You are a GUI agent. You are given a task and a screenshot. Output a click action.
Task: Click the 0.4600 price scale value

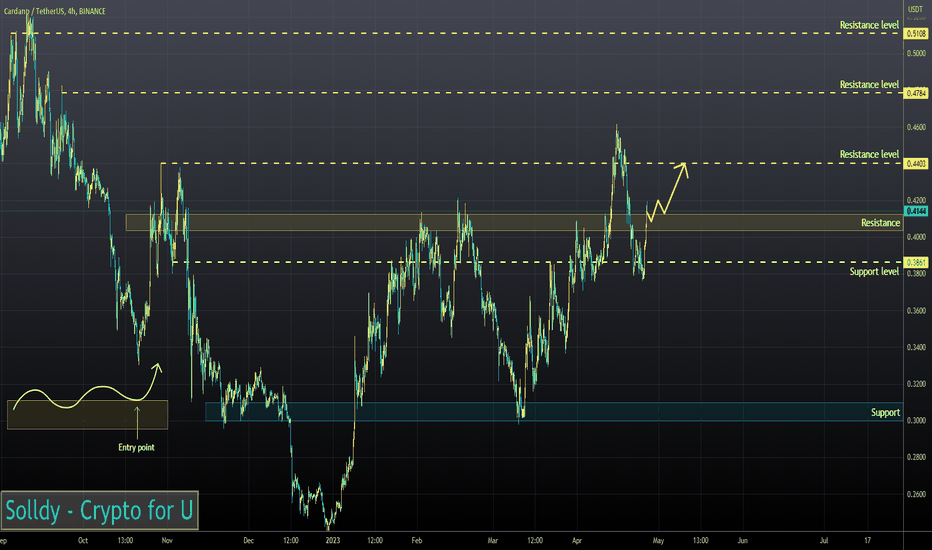[x=916, y=127]
